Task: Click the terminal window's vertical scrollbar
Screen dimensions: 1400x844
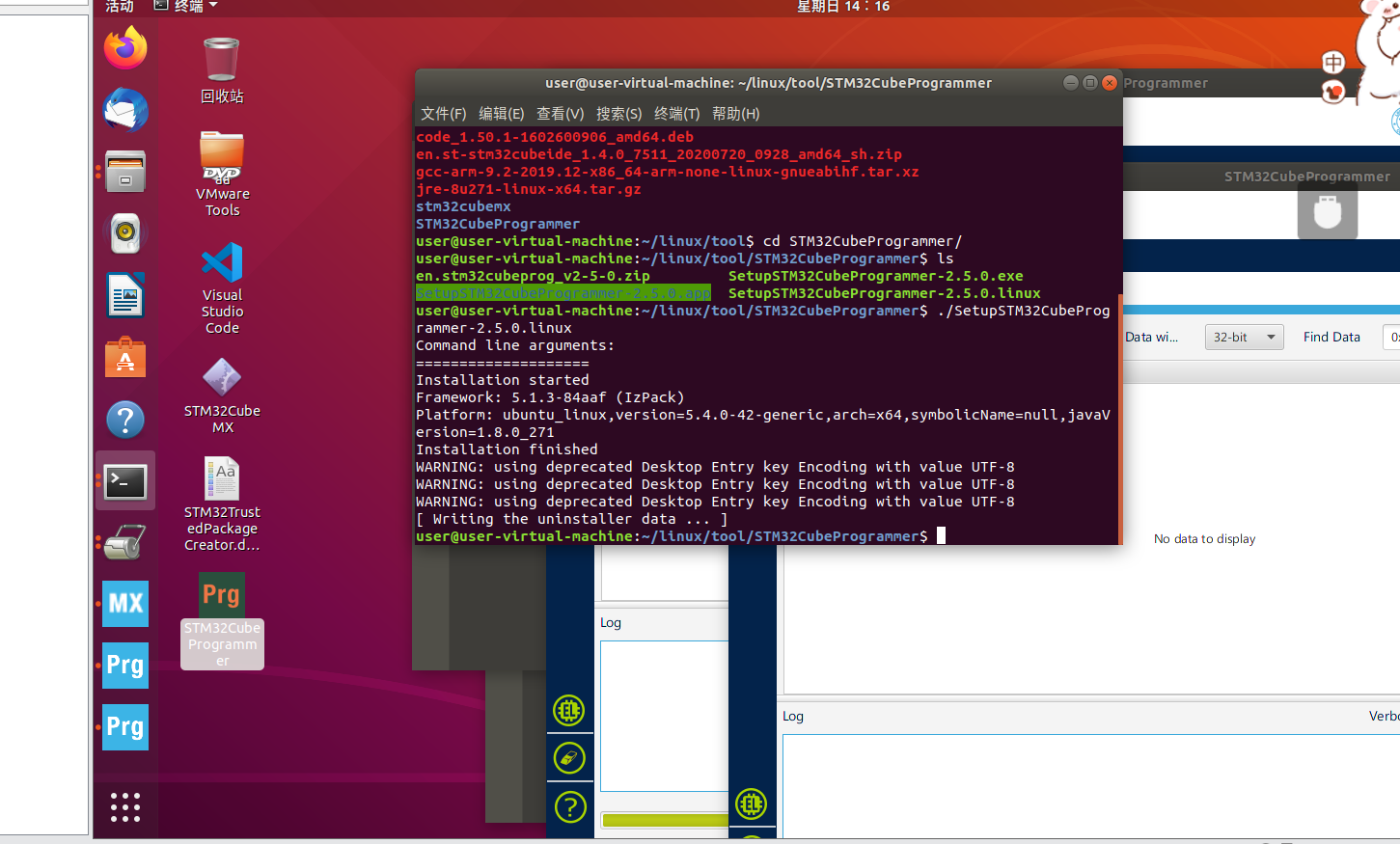Action: click(x=1119, y=419)
